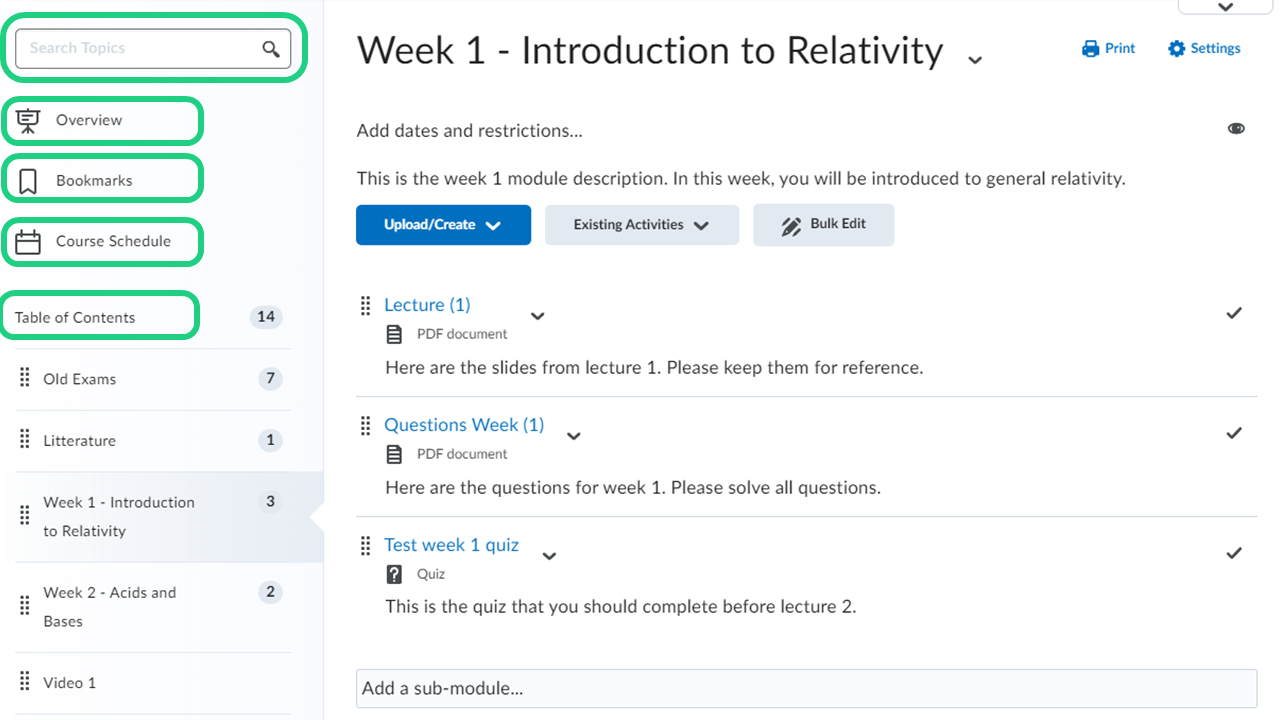
Task: Click the Overview presentation icon
Action: pos(28,120)
